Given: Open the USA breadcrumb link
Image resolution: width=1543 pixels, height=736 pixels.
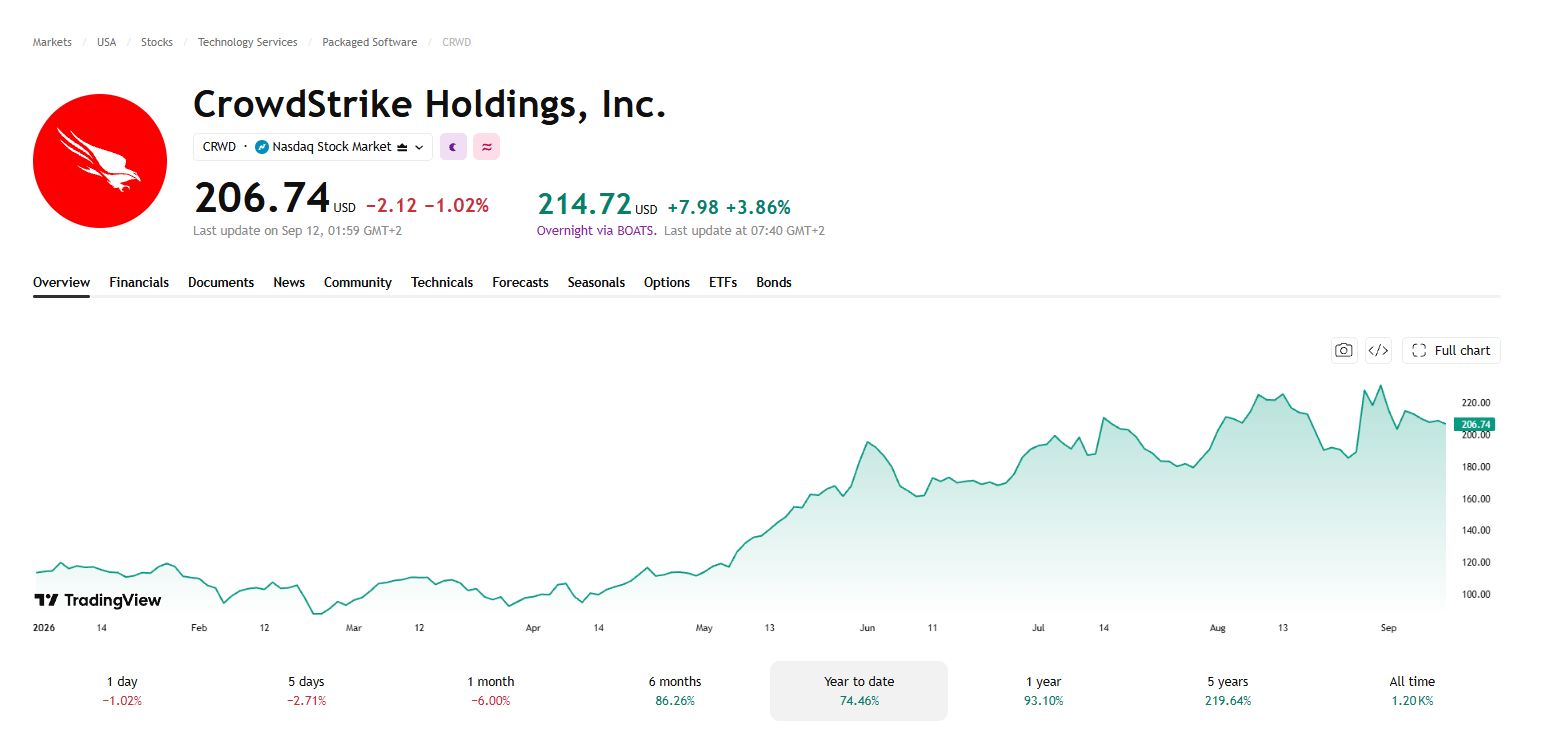Looking at the screenshot, I should (106, 42).
